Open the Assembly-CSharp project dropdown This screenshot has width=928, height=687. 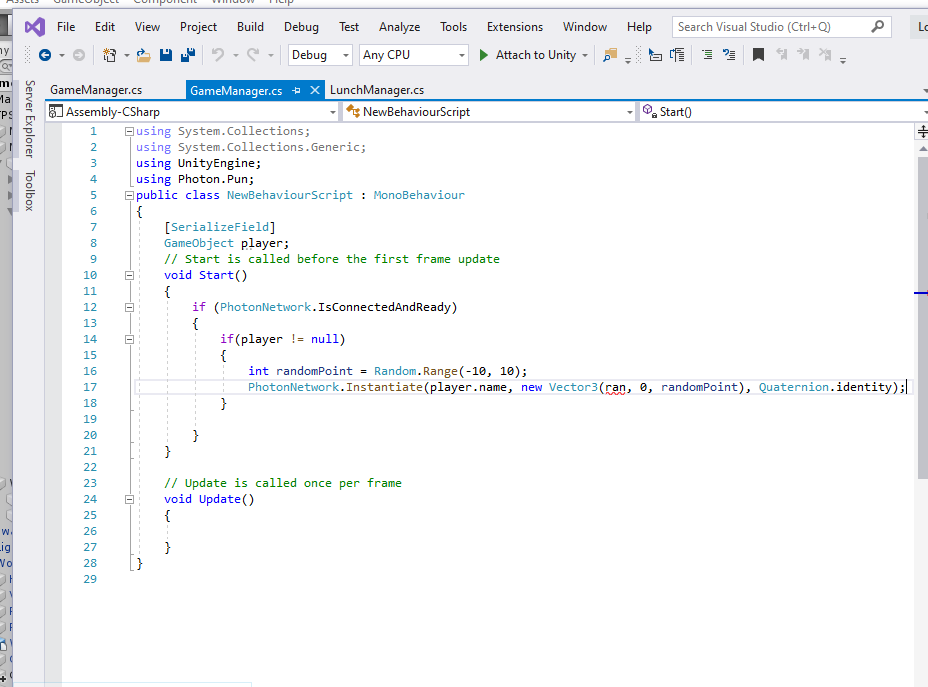coord(193,112)
